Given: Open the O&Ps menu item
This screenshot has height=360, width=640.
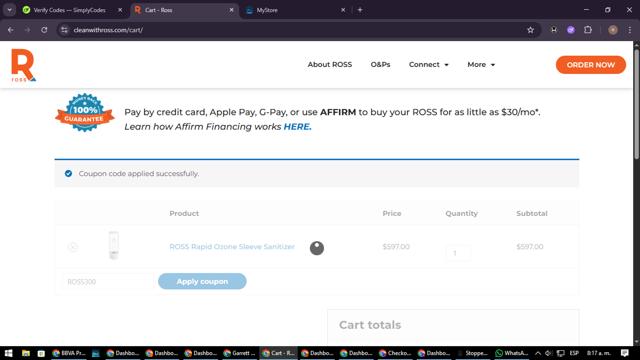Looking at the screenshot, I should [x=380, y=64].
